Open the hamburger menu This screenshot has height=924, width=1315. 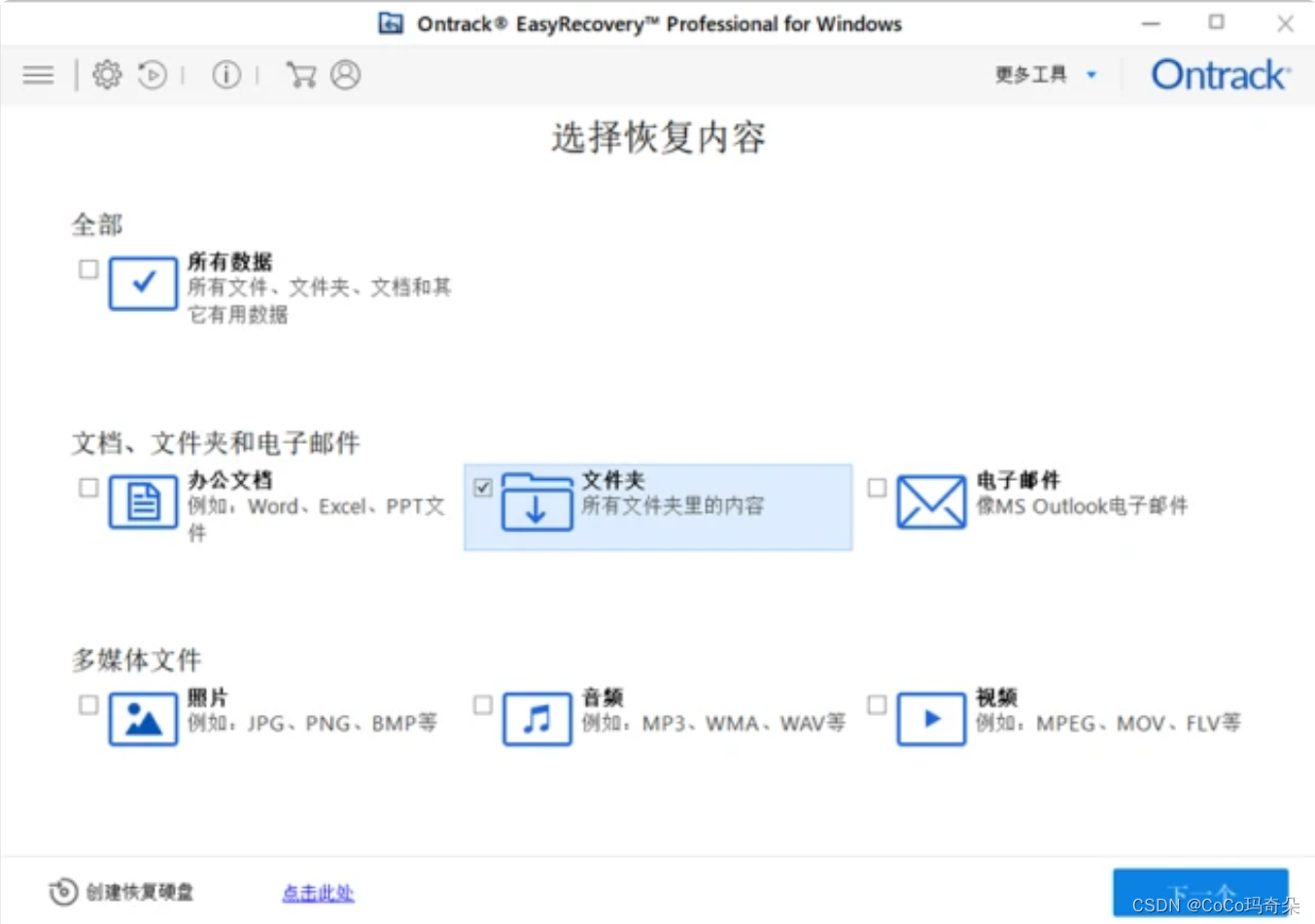(39, 75)
